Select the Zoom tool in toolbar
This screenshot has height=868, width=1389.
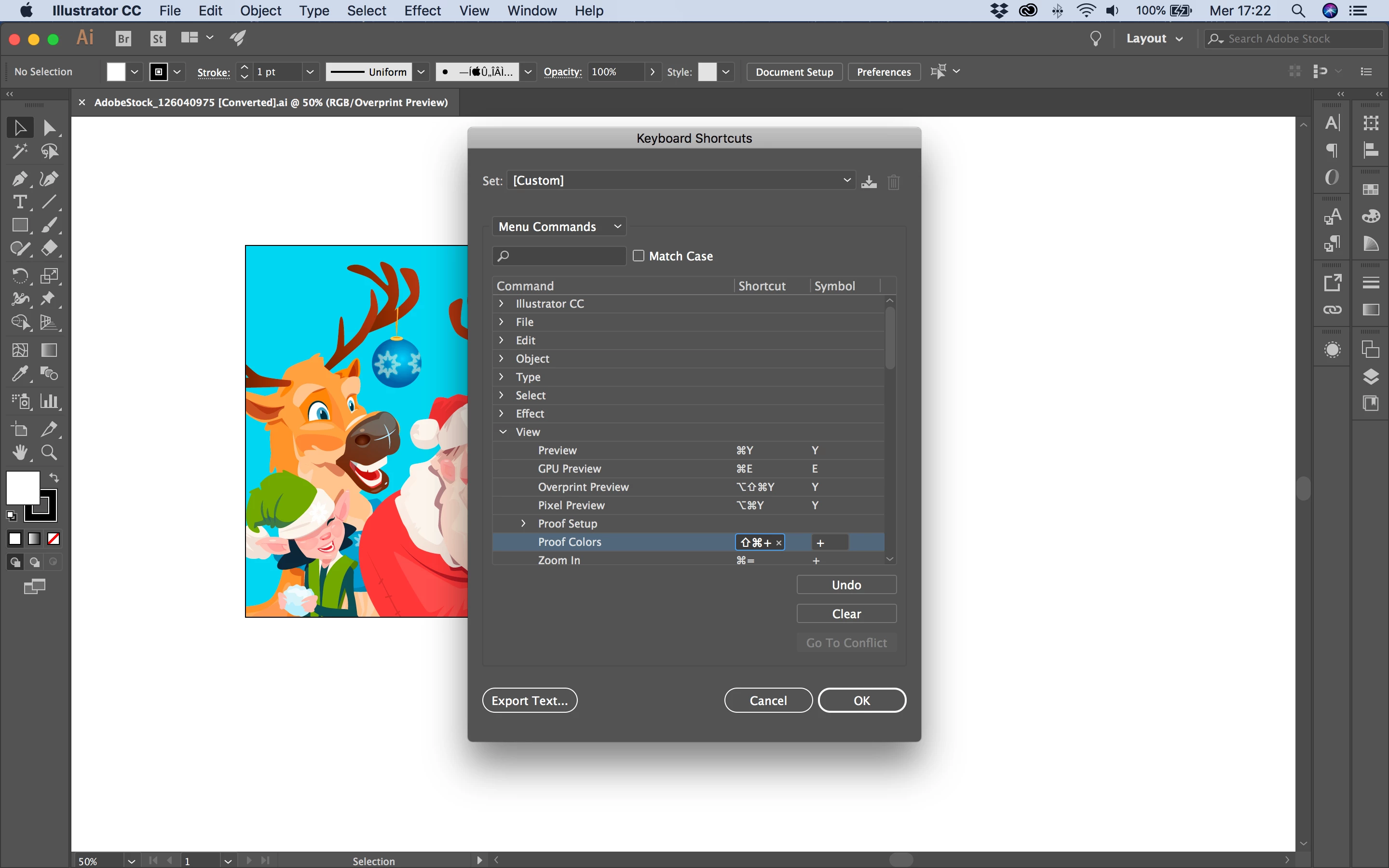click(49, 453)
